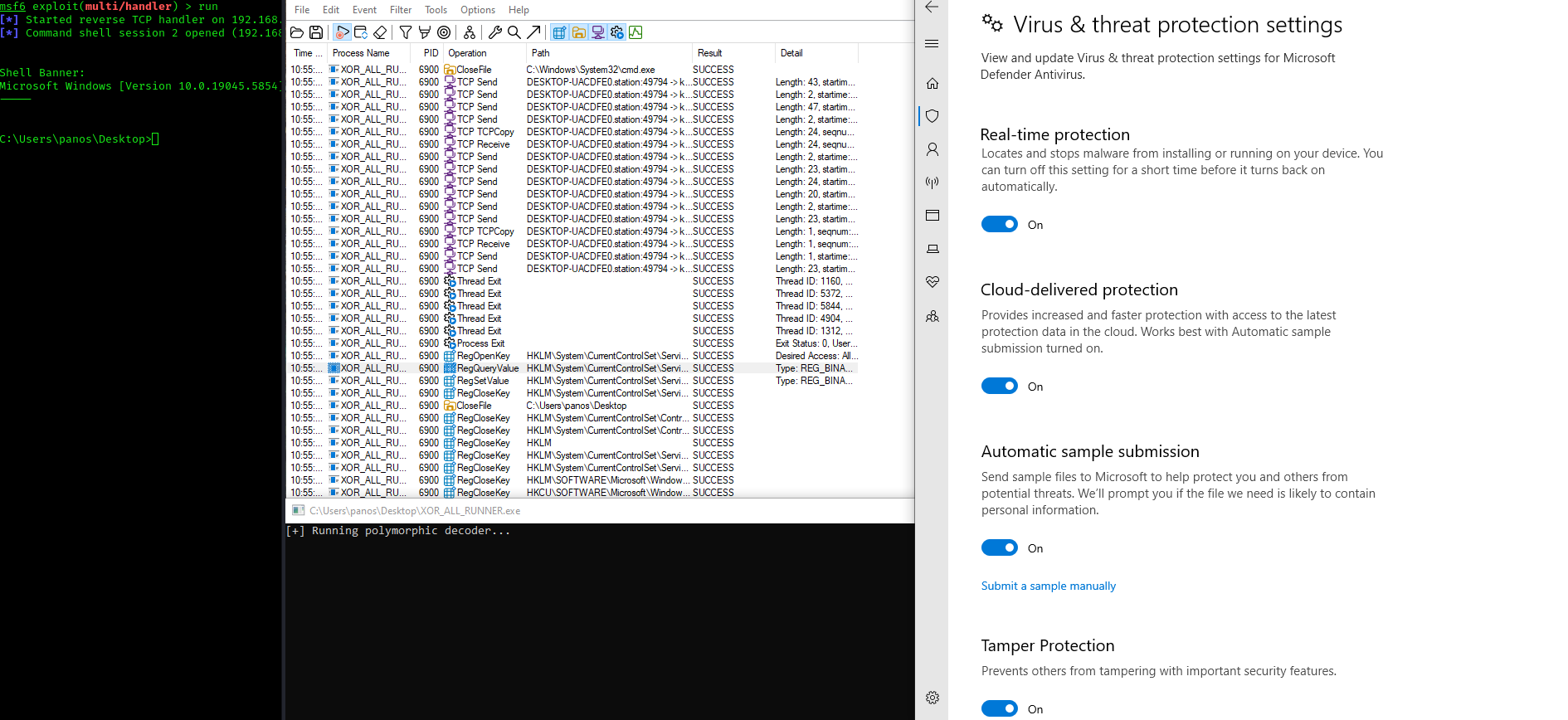Click the Open file icon in Process Monitor
The image size is (1568, 720).
pos(296,32)
